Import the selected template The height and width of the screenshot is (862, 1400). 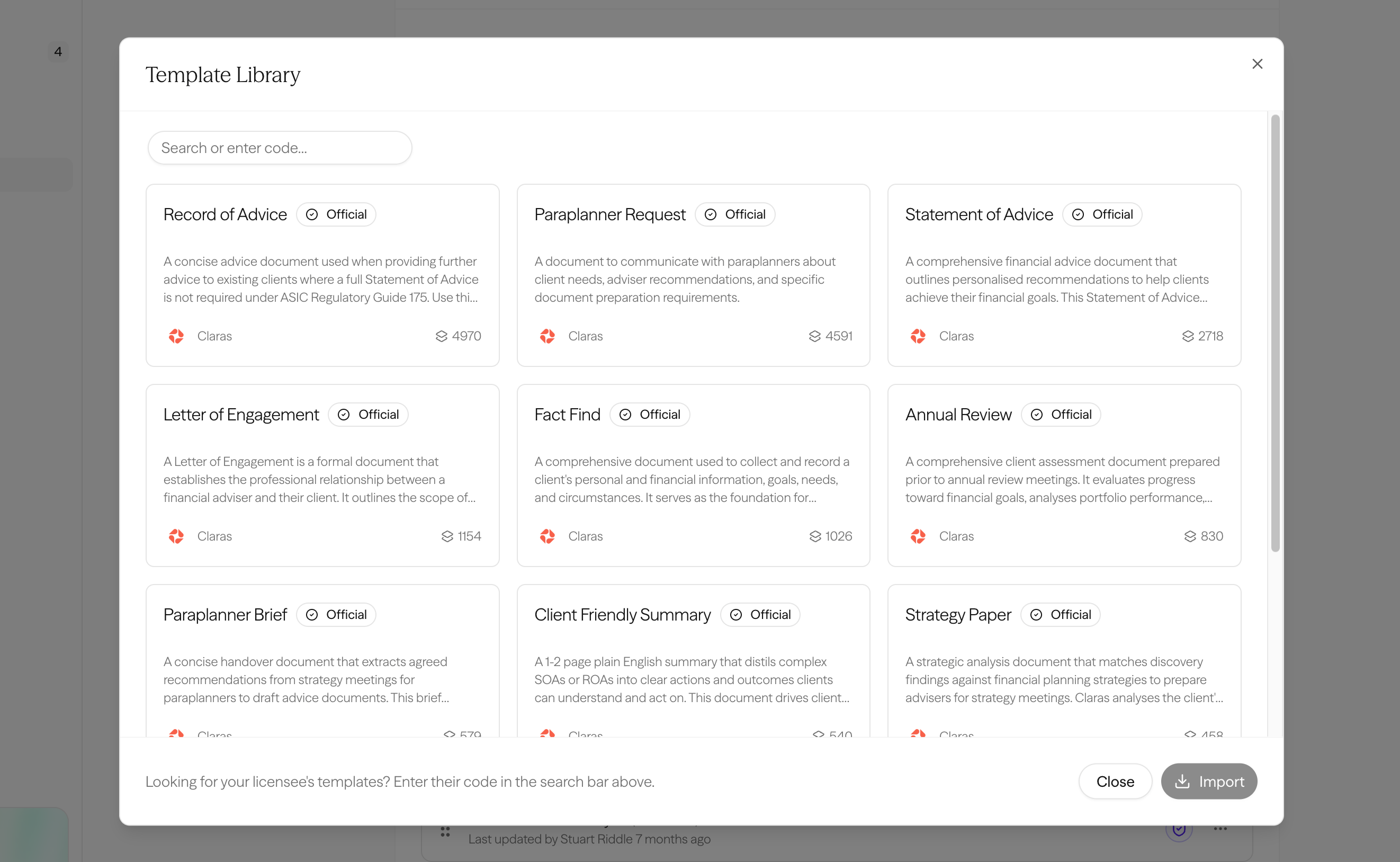coord(1209,781)
